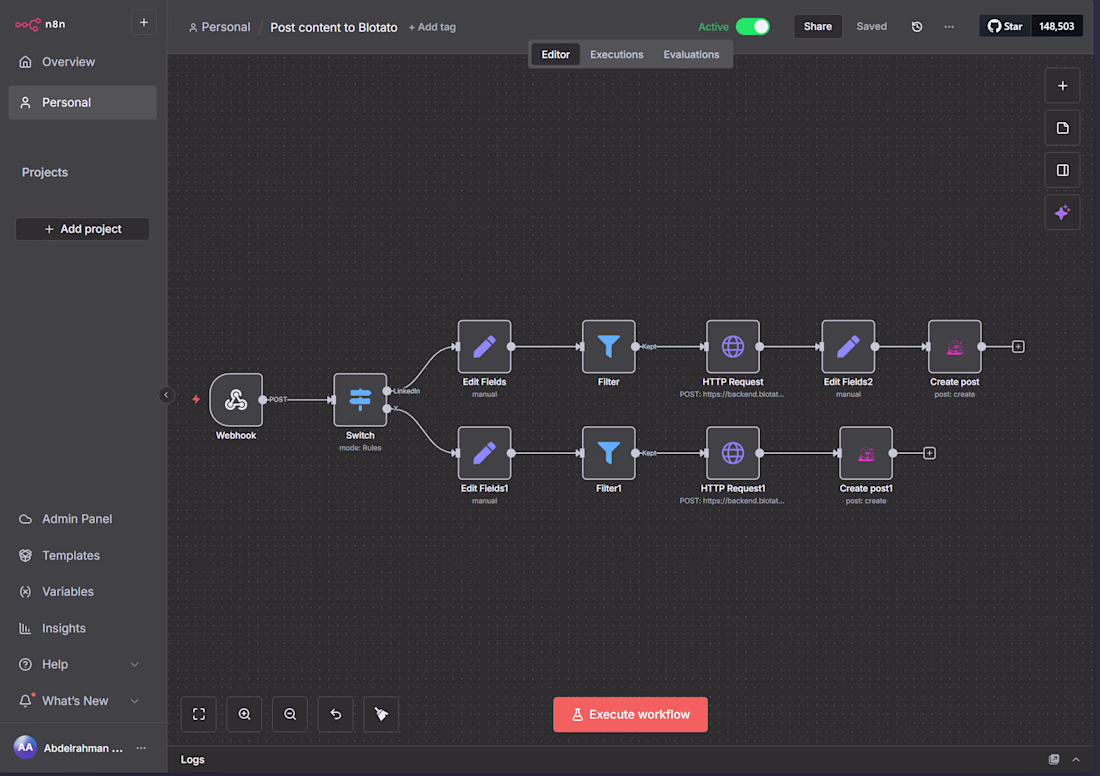Switch to the Executions tab
The height and width of the screenshot is (776, 1100).
(616, 55)
